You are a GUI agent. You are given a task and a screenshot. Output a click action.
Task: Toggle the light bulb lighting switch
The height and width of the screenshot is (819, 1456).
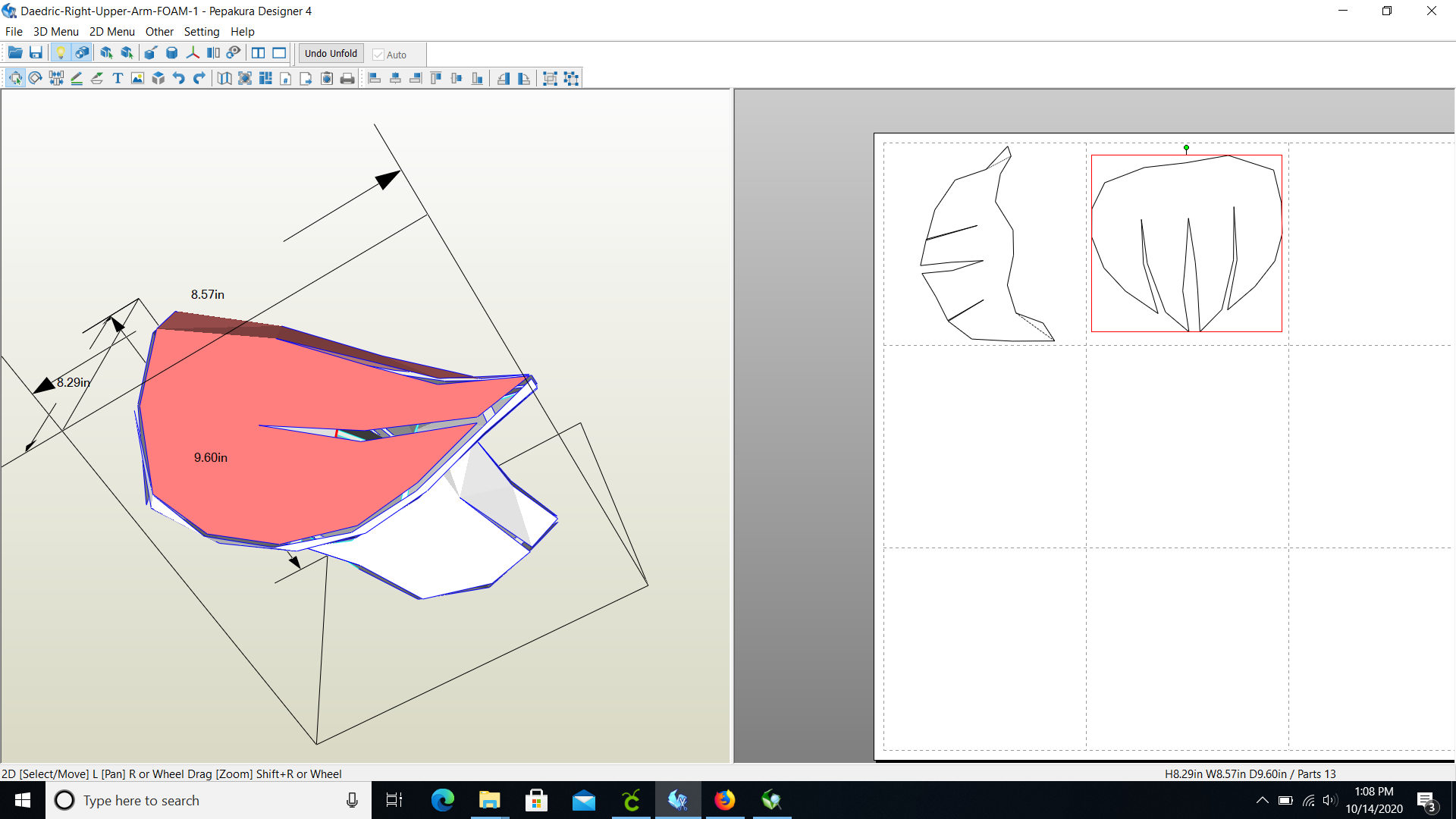61,53
